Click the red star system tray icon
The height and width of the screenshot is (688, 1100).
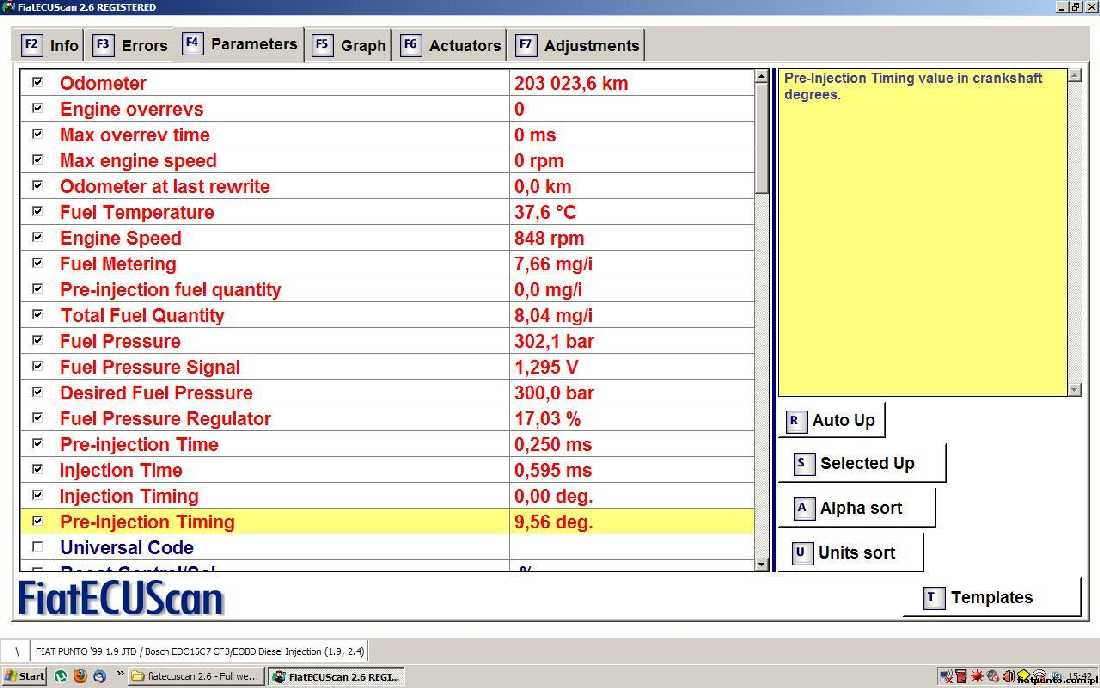(x=977, y=676)
